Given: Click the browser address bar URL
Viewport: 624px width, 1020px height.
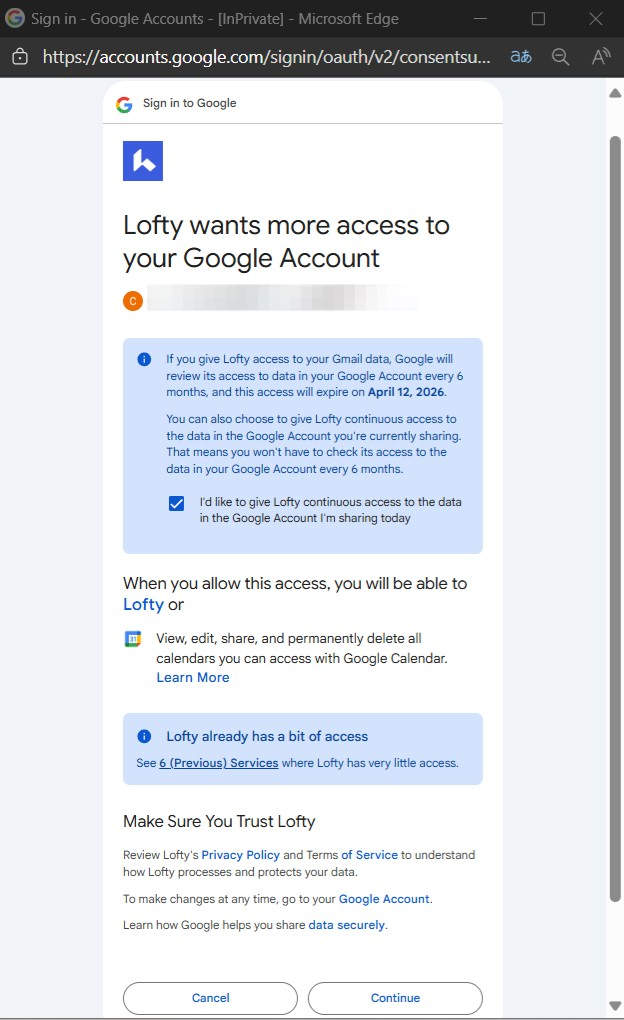Looking at the screenshot, I should coord(266,57).
